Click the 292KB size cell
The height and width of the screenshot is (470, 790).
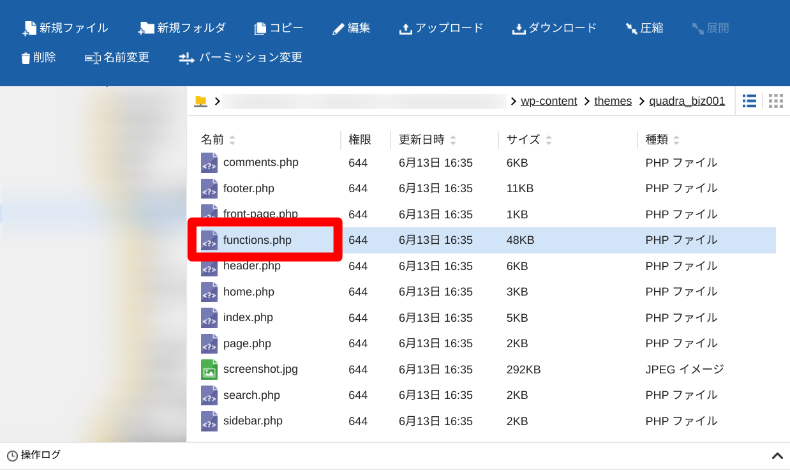pos(523,370)
